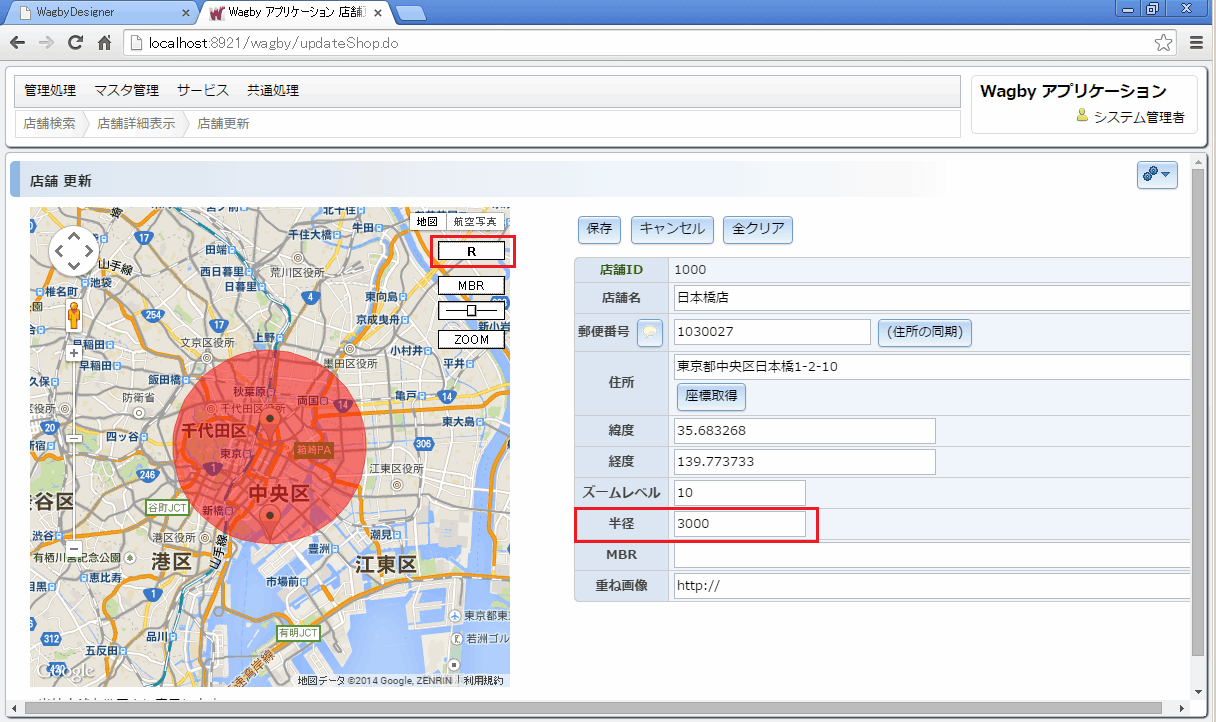Select the Wagby アプリケーション browser tab

(296, 13)
